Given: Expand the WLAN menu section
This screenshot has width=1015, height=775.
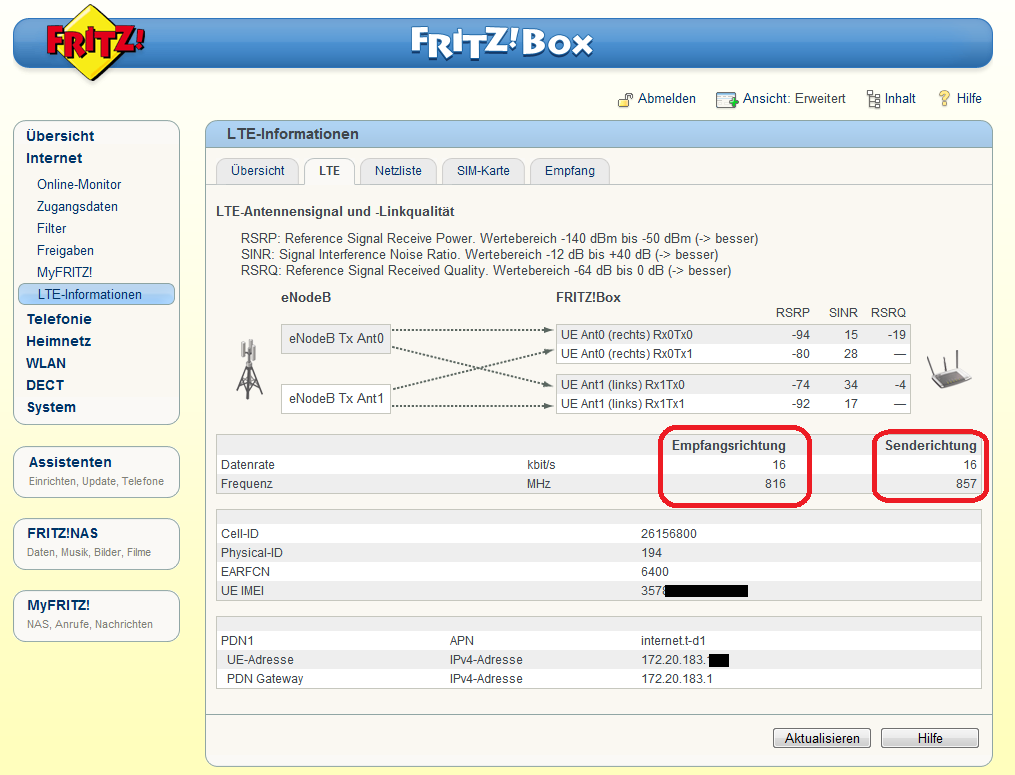Looking at the screenshot, I should tap(46, 363).
